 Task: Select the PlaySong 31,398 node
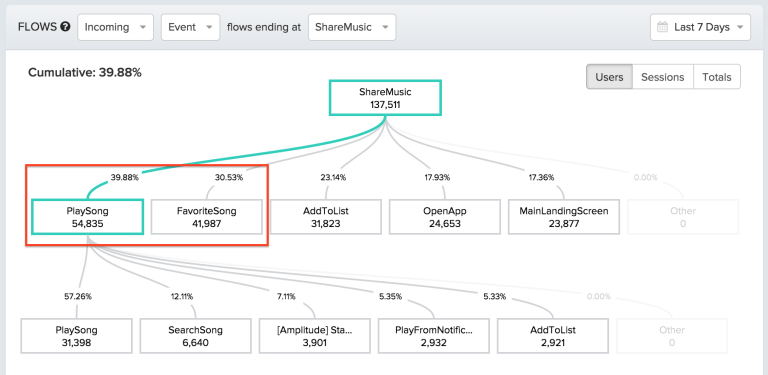click(x=76, y=336)
